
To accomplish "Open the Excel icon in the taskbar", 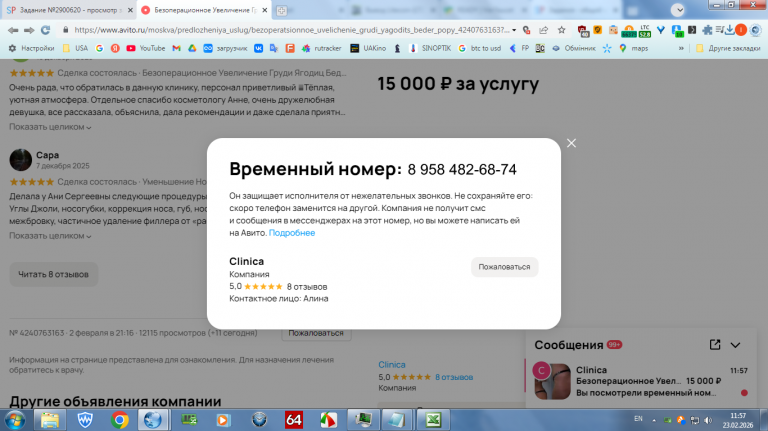I will [x=433, y=420].
